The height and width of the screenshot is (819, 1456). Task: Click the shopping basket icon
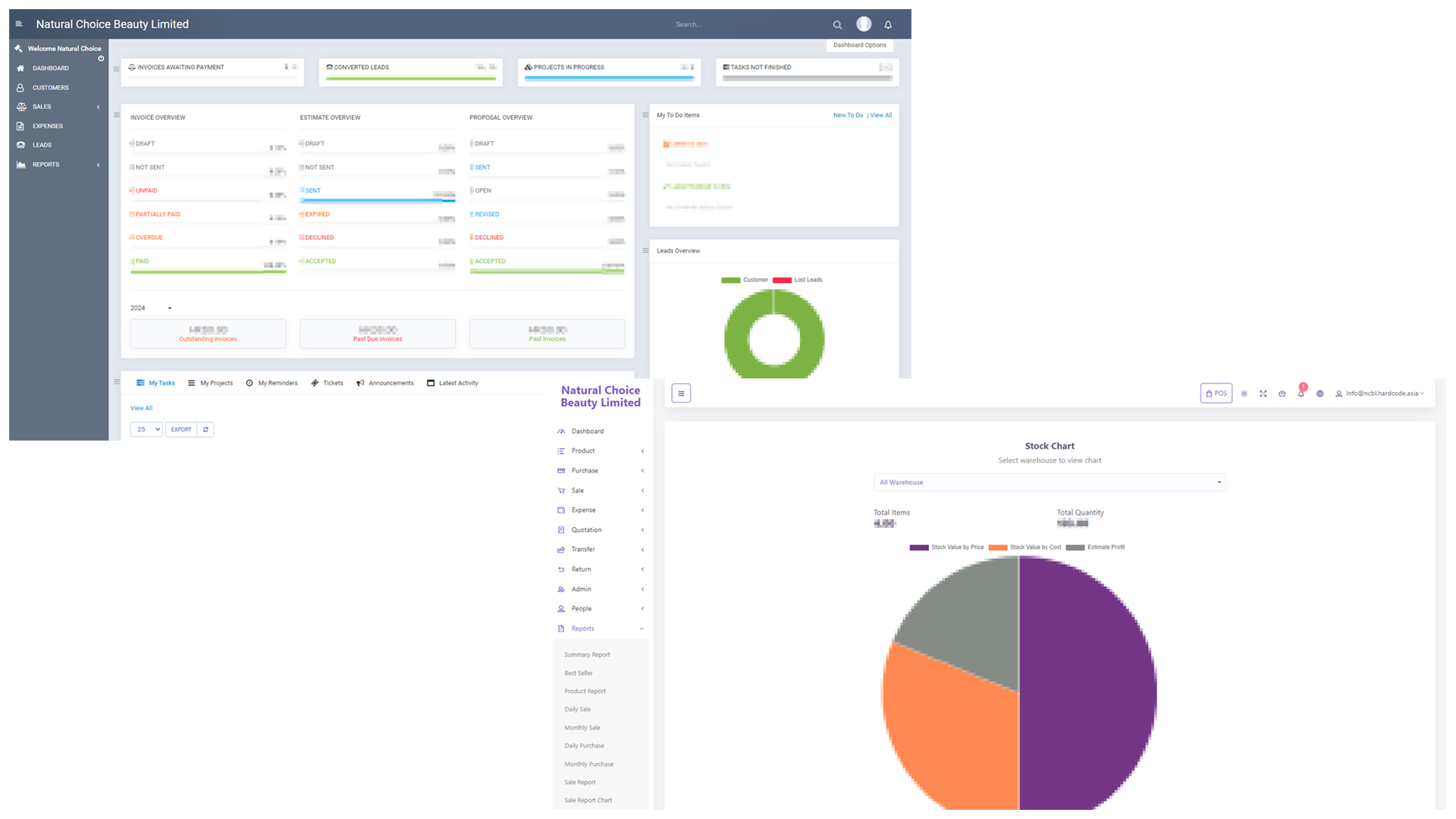pyautogui.click(x=1282, y=394)
